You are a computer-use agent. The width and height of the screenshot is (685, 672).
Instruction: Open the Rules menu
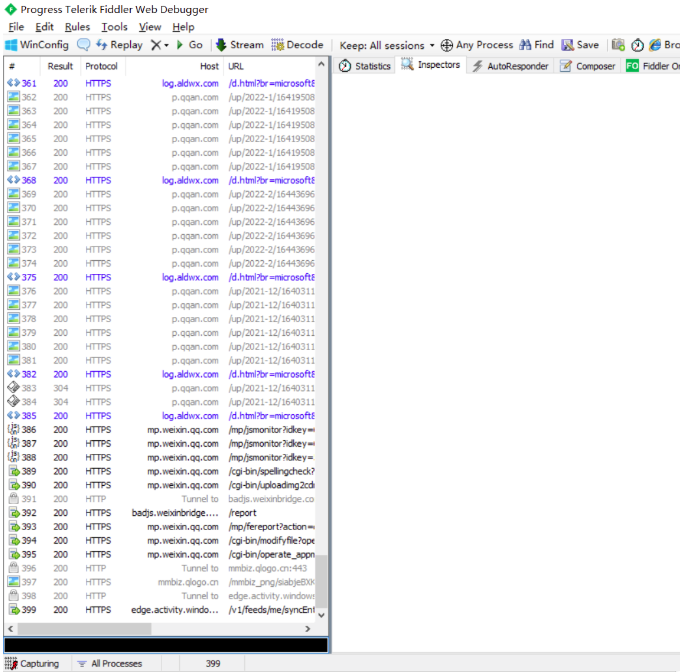point(77,27)
